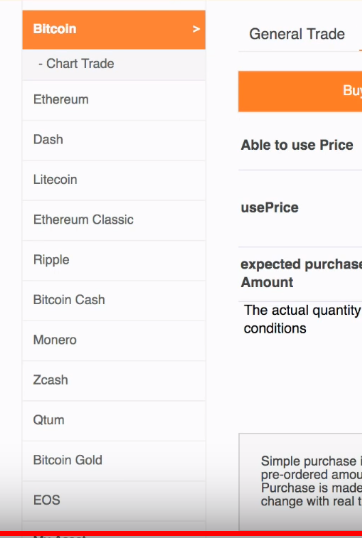Open the Litecoin trading page
Screen dimensions: 362x538
coord(114,180)
